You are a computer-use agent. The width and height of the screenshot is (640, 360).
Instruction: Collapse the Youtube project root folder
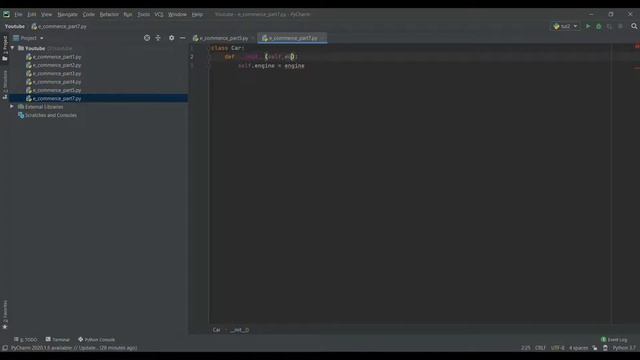tap(12, 48)
